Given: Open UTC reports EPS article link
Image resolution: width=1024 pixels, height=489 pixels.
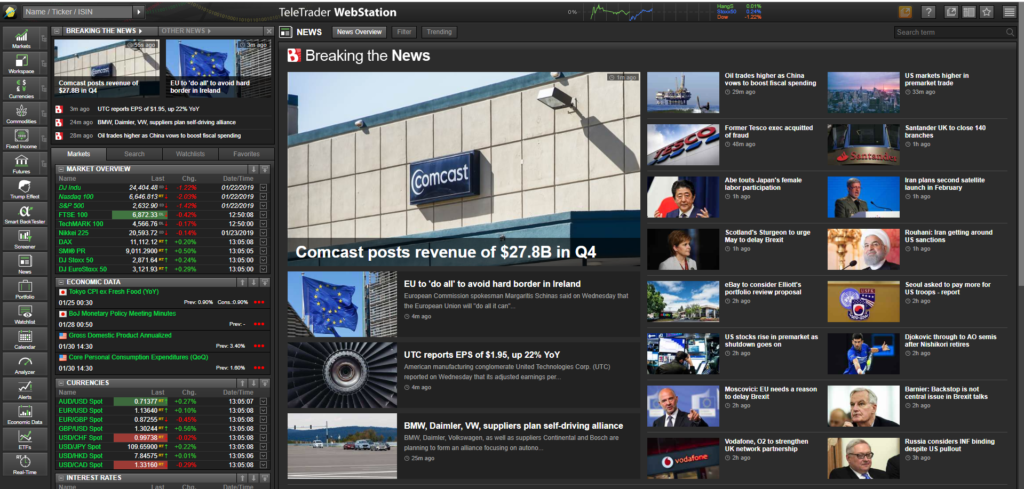Looking at the screenshot, I should coord(482,355).
